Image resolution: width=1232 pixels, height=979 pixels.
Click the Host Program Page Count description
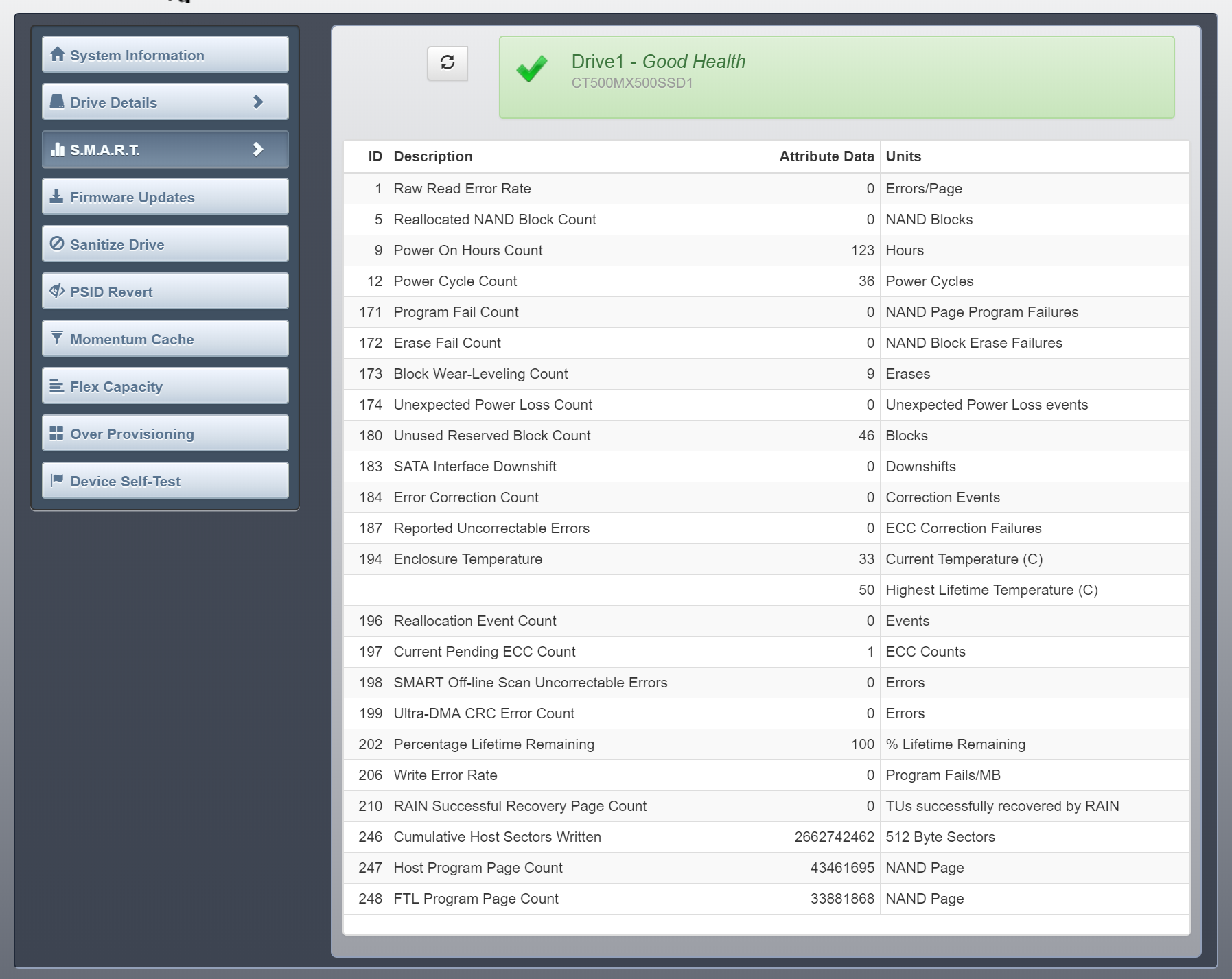point(478,868)
